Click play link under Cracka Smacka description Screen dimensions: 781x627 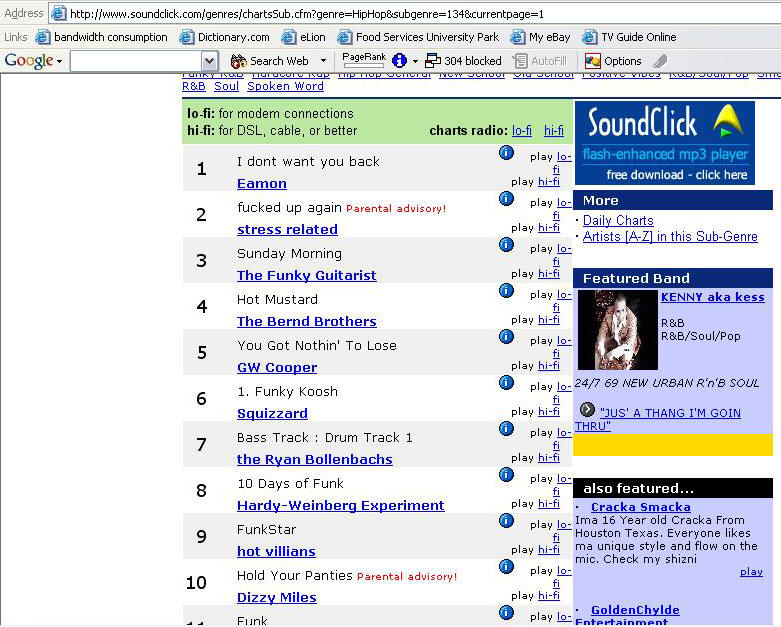[752, 572]
